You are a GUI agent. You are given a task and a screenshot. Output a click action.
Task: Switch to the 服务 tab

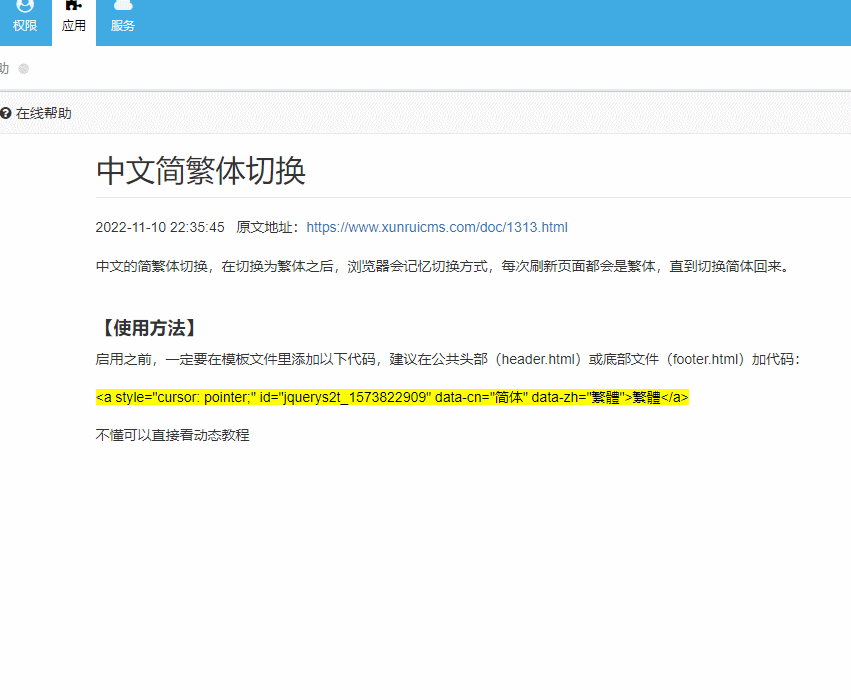(123, 22)
